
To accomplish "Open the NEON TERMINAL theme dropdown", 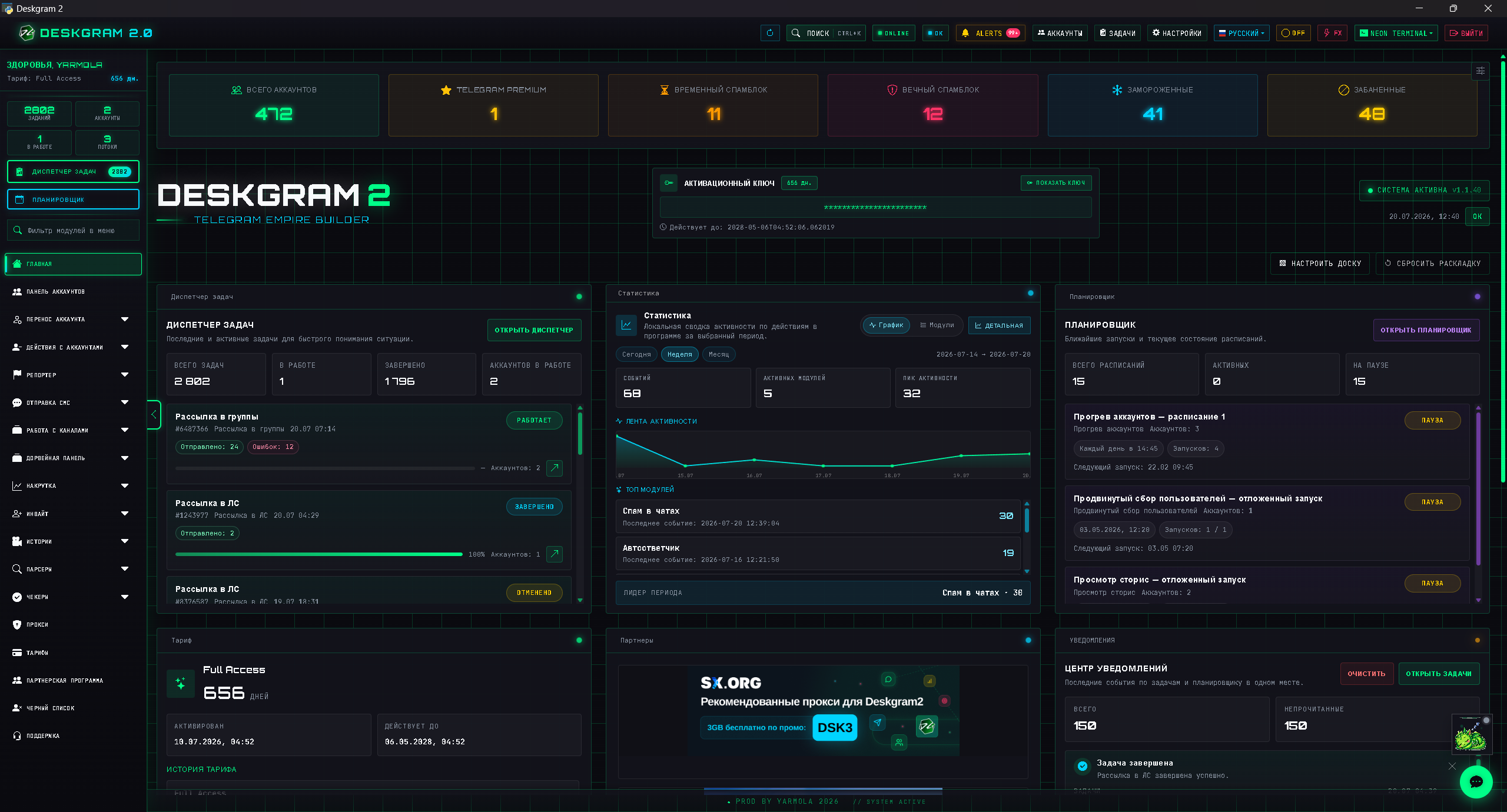I will click(1396, 33).
